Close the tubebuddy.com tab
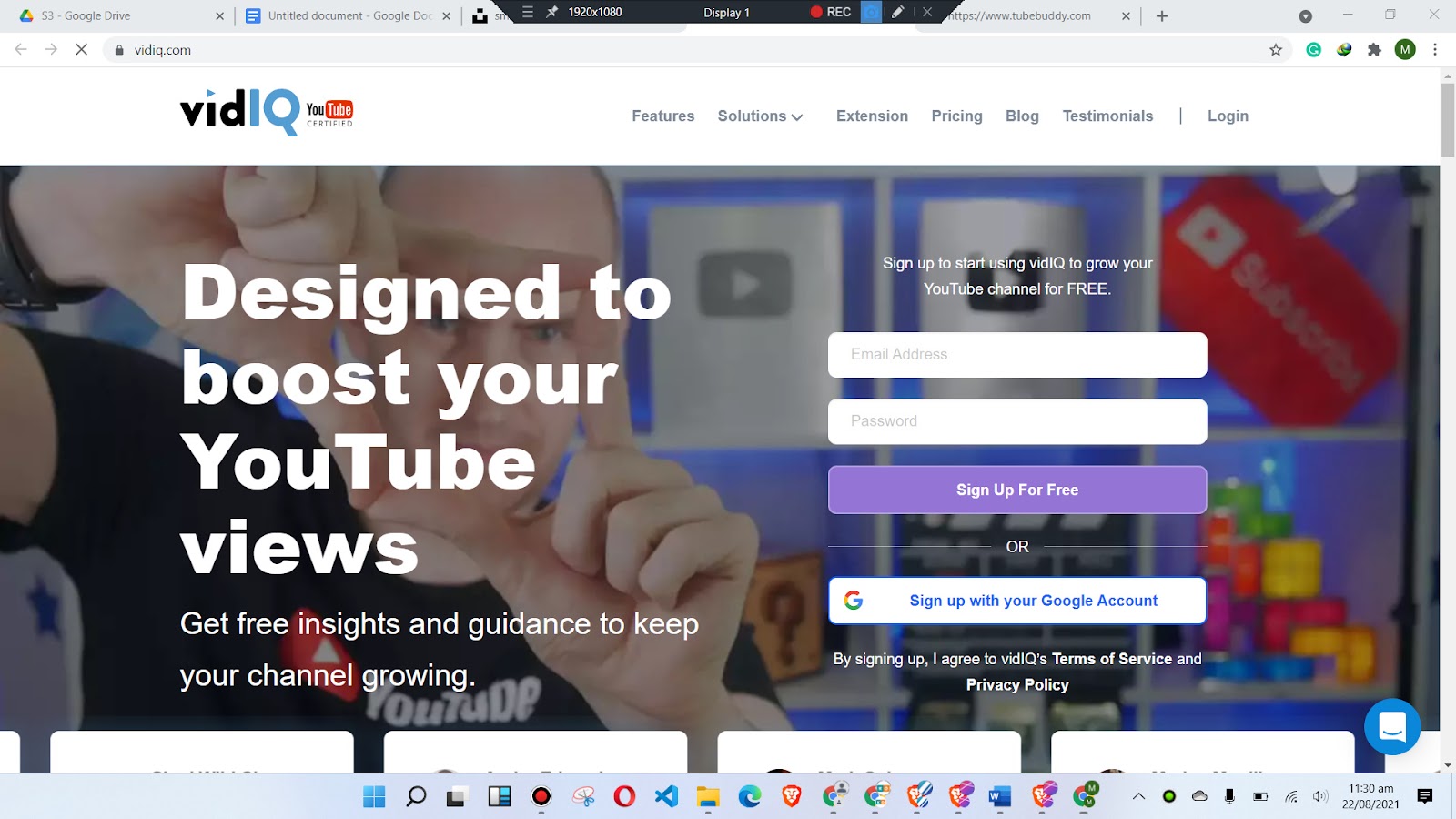The image size is (1456, 819). [1126, 15]
